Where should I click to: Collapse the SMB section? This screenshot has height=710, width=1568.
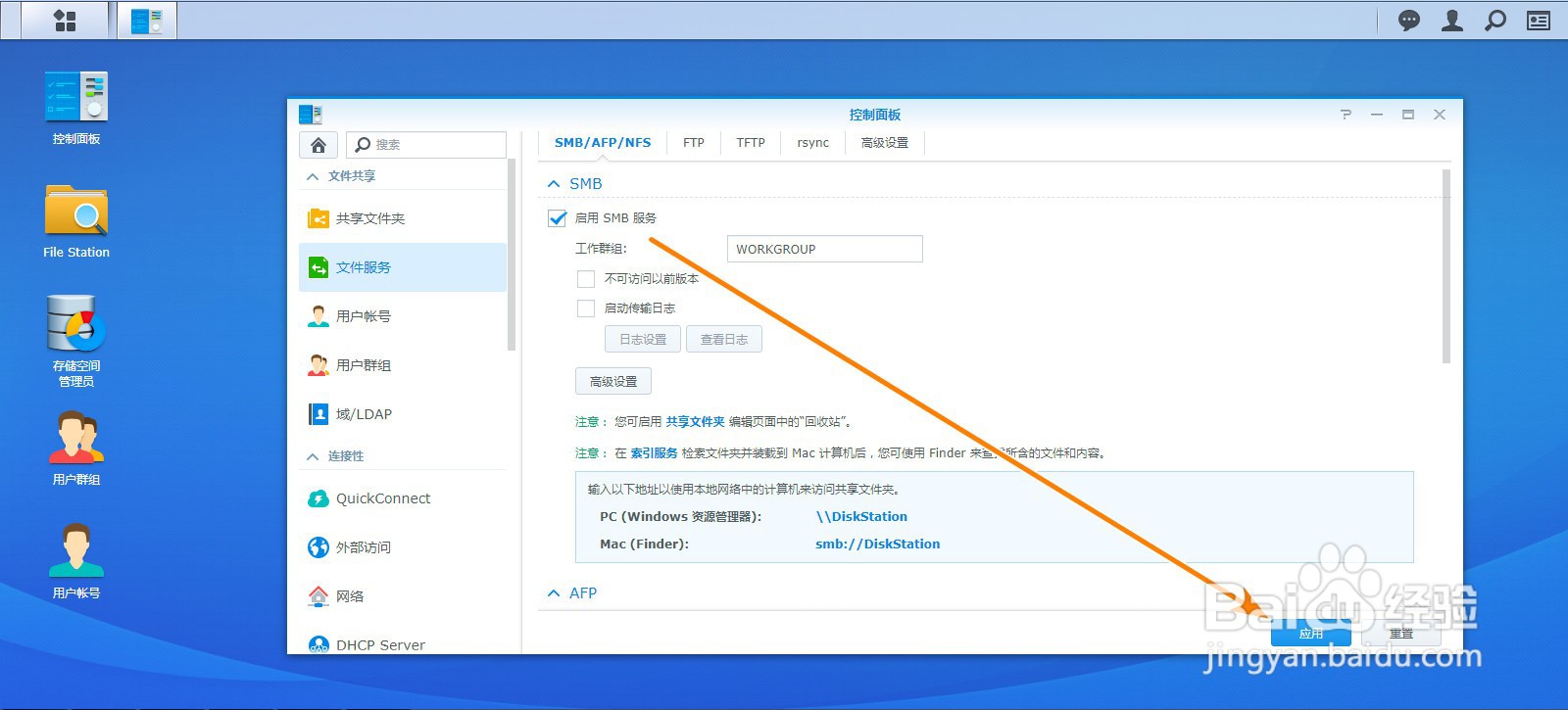tap(554, 184)
